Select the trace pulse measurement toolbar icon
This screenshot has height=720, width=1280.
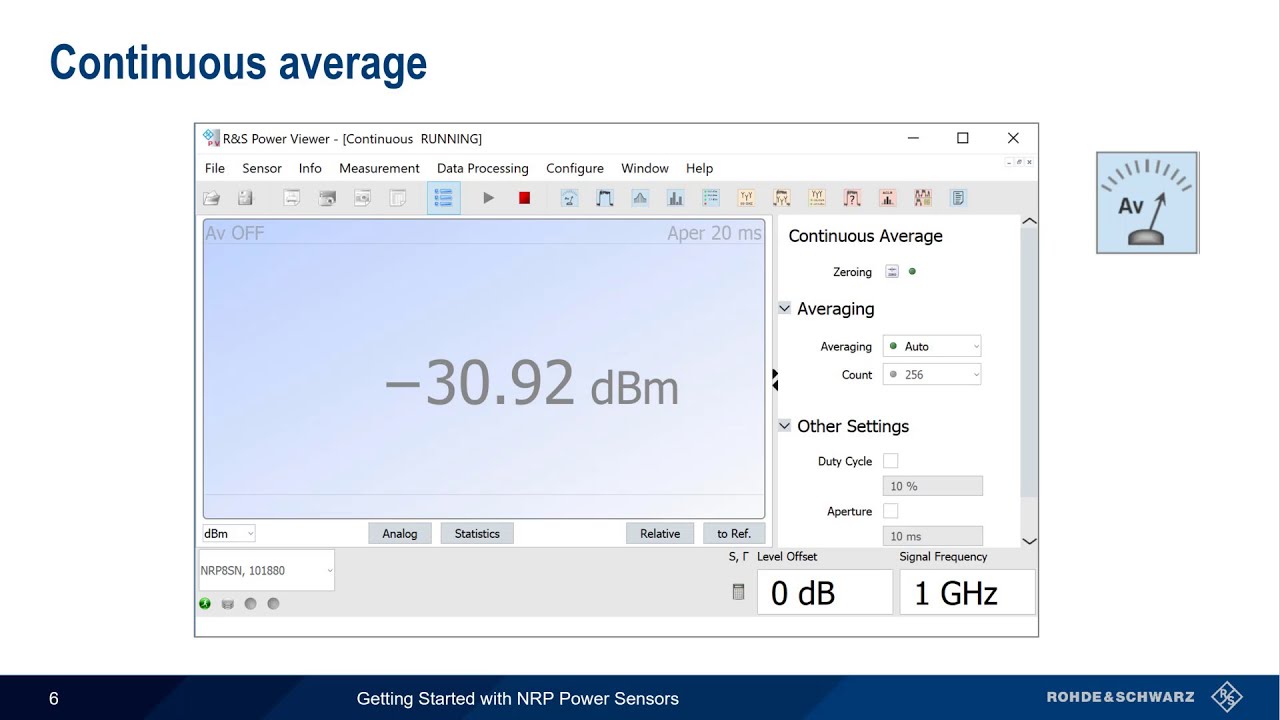click(605, 198)
